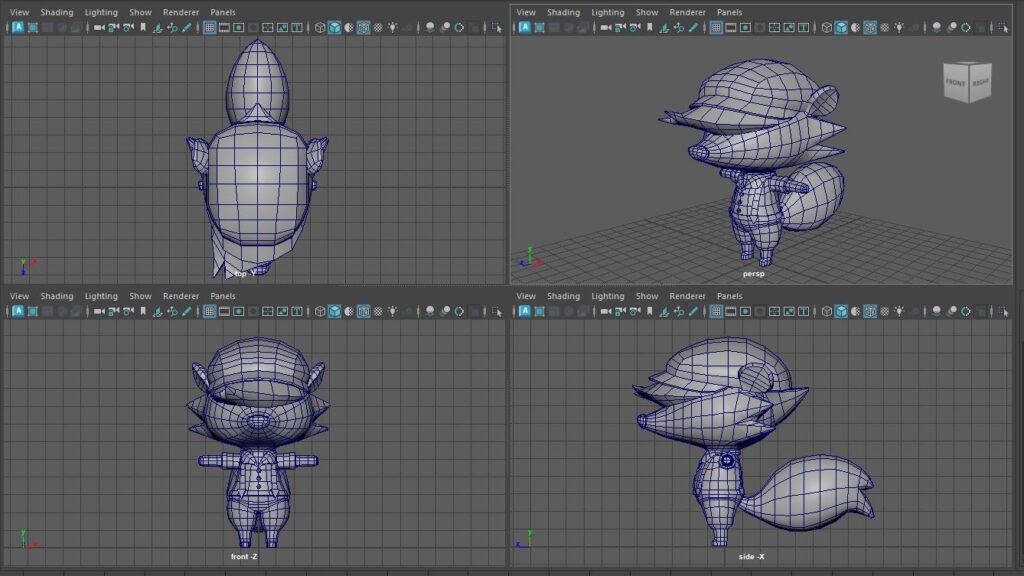Open the Renderer menu in the top panel
The width and height of the screenshot is (1024, 576).
coord(181,12)
